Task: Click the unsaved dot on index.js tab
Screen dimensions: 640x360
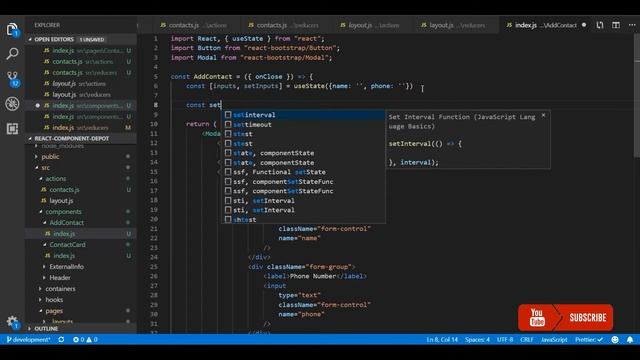Action: pyautogui.click(x=584, y=25)
